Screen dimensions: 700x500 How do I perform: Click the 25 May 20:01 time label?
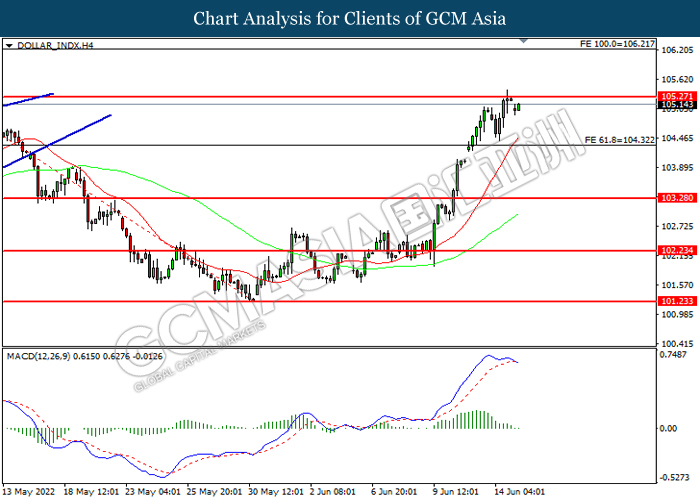tap(215, 492)
